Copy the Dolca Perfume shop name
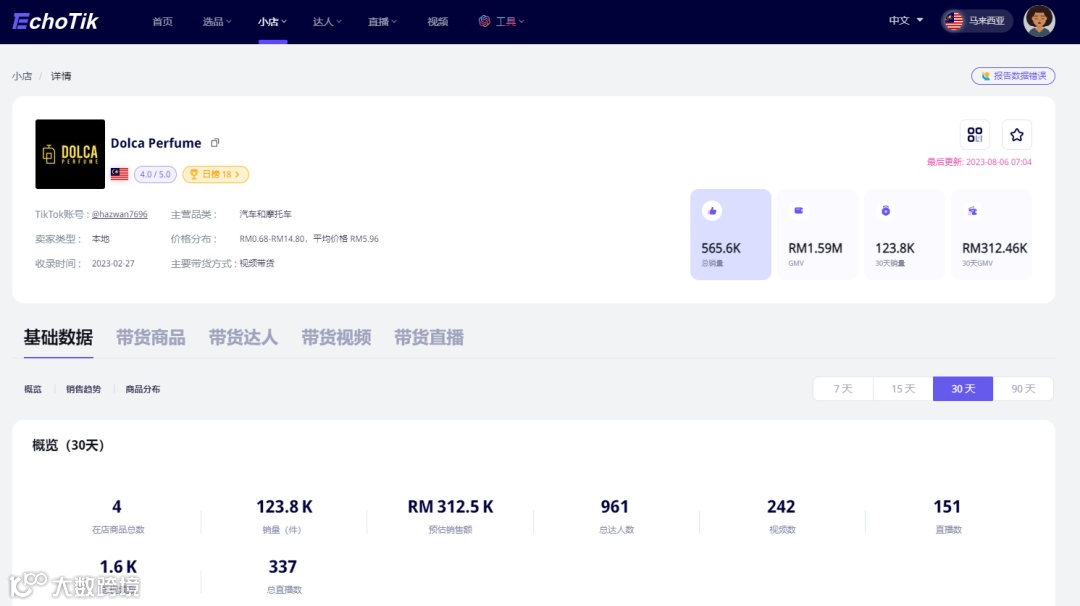The image size is (1080, 606). [x=215, y=143]
